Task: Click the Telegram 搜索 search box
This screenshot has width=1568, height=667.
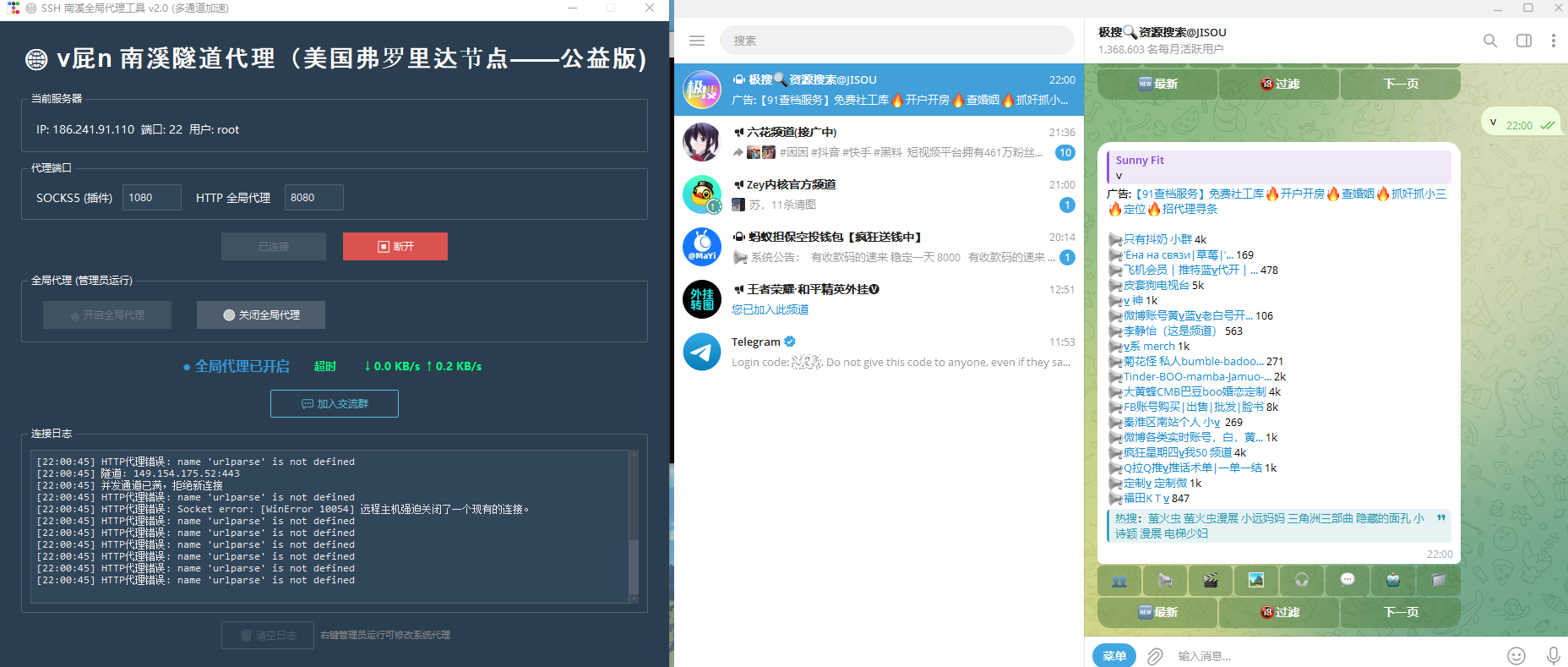Action: click(x=897, y=41)
